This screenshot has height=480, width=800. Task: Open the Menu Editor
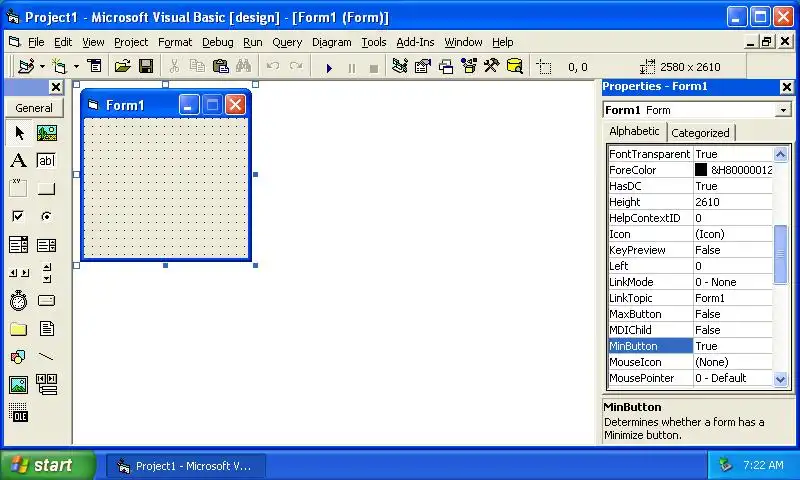pos(94,66)
